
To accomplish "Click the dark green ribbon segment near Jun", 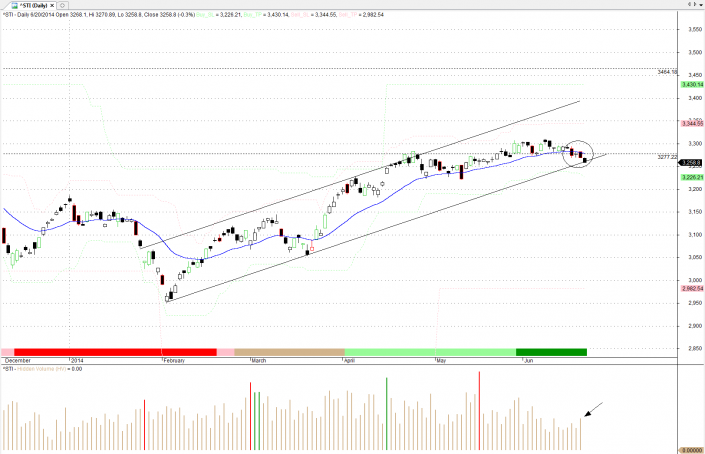I will (x=551, y=352).
